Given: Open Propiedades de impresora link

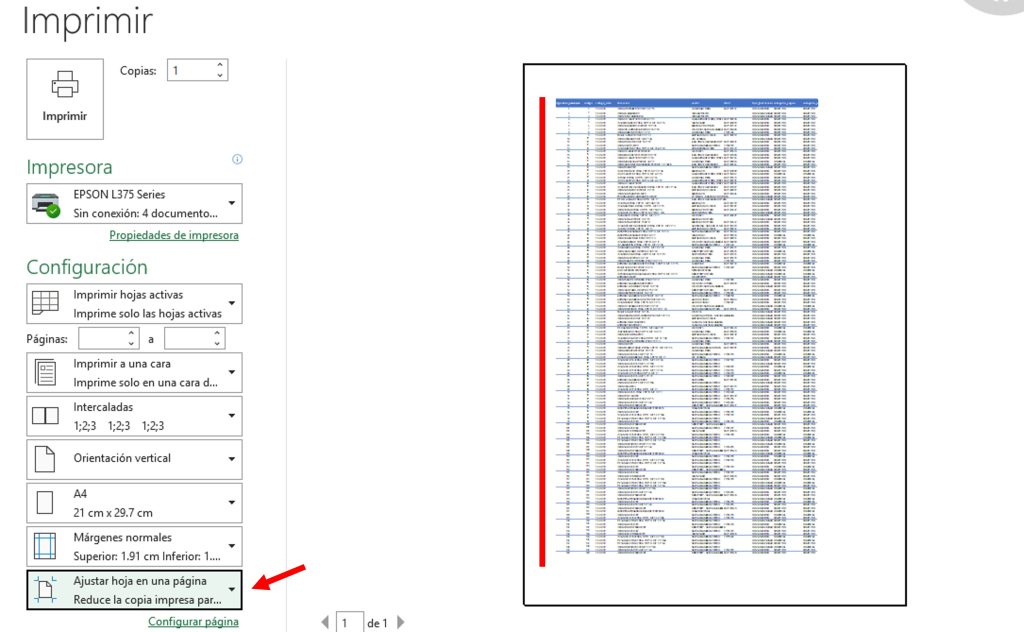Looking at the screenshot, I should [173, 235].
